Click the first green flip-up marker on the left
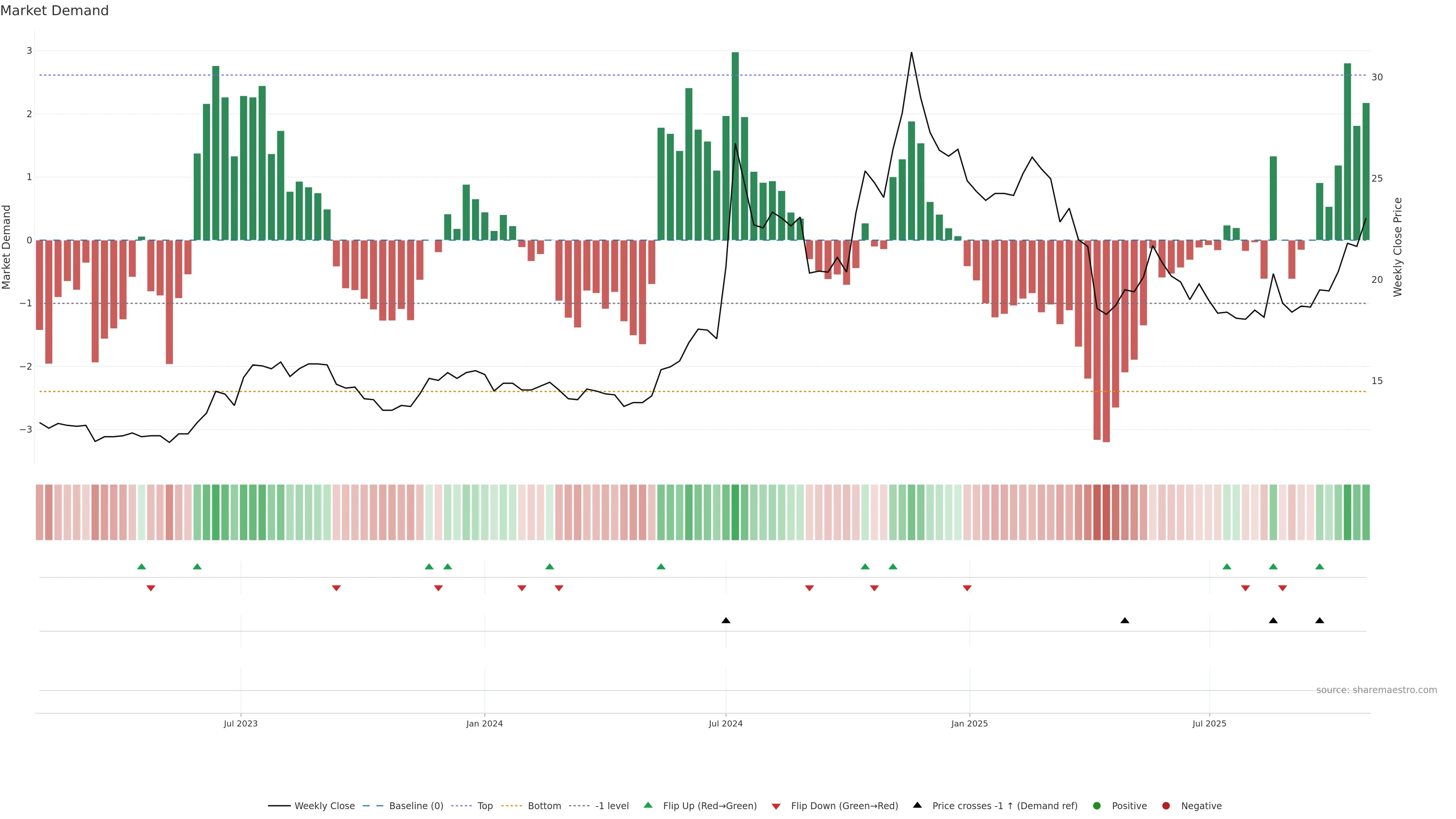This screenshot has width=1456, height=819. pos(142,566)
